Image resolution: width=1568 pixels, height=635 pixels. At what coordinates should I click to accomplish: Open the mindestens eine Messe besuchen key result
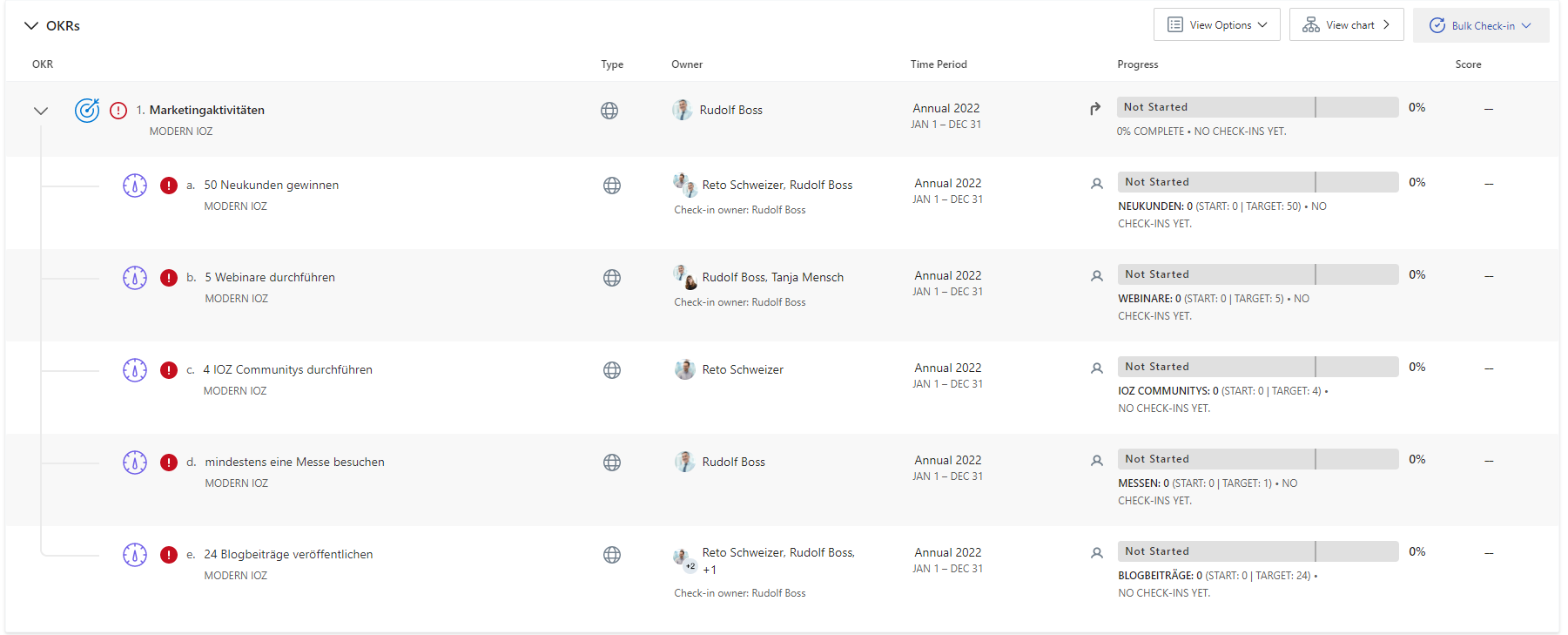pyautogui.click(x=294, y=462)
